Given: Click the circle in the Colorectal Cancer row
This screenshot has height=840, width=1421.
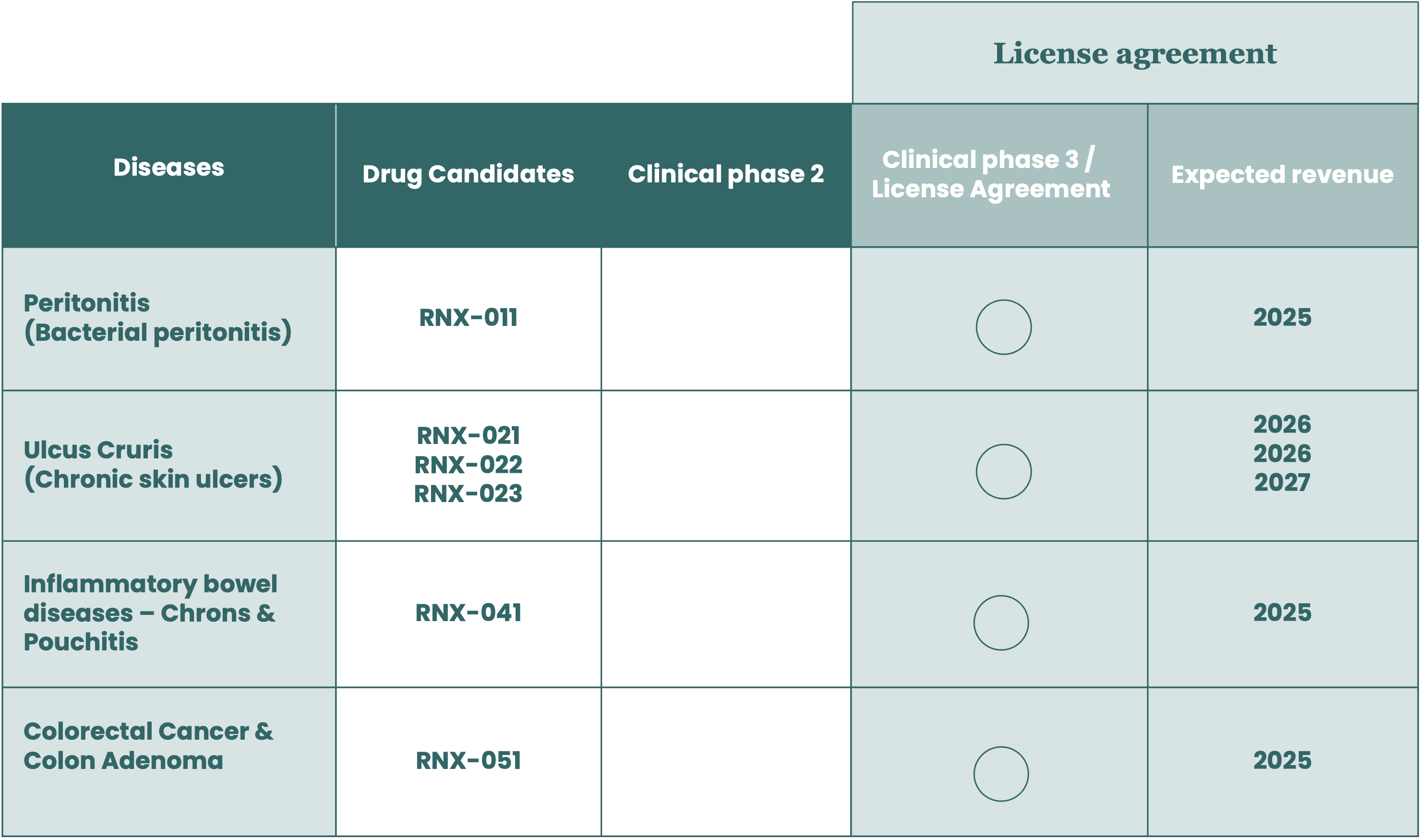Looking at the screenshot, I should pos(1001,774).
